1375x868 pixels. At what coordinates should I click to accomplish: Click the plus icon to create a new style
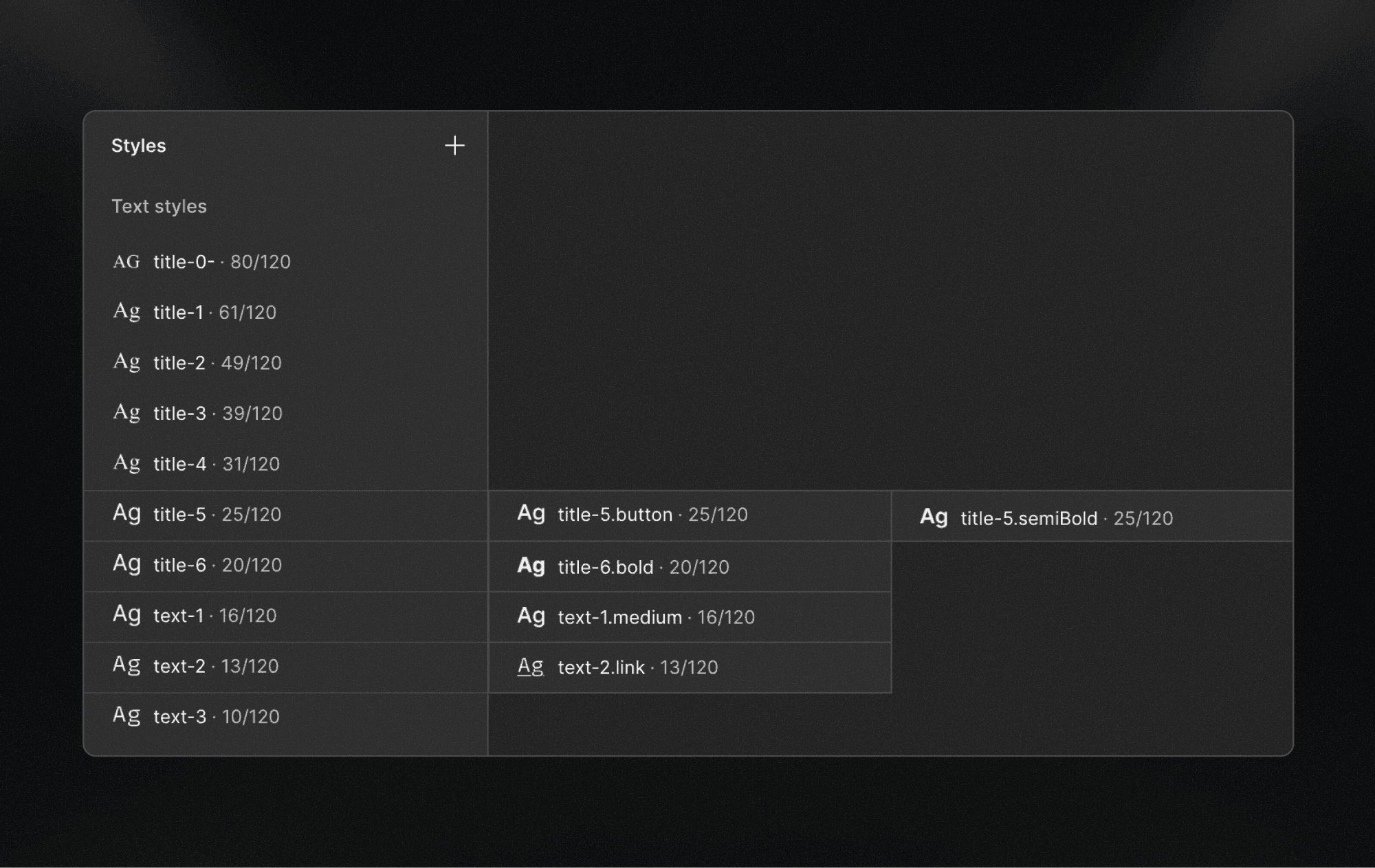456,146
